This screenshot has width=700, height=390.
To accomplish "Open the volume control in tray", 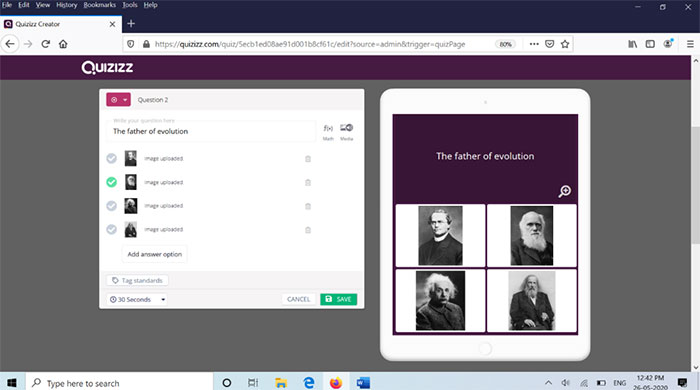I will tap(566, 383).
